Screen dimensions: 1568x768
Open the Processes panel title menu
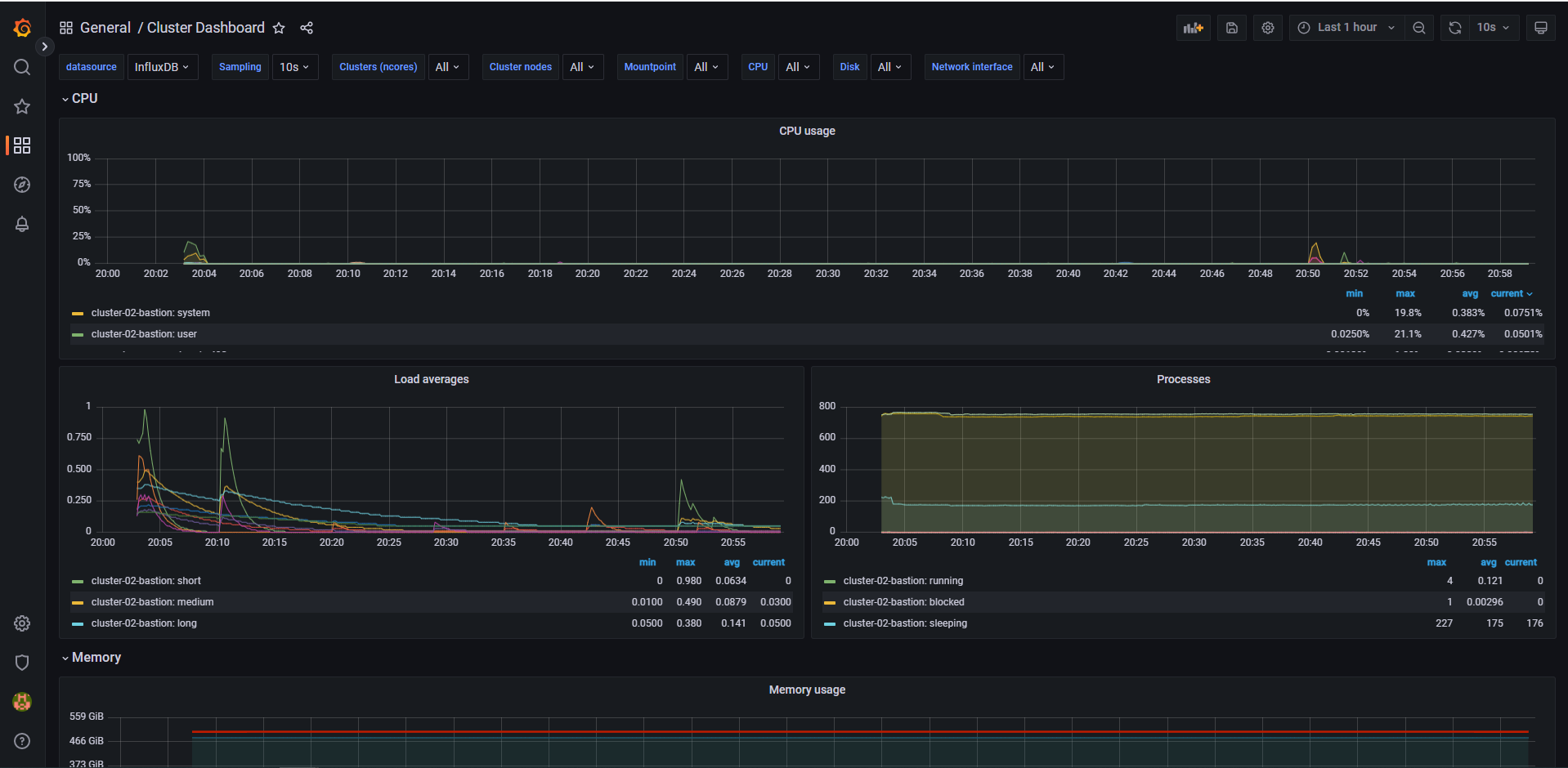point(1183,379)
